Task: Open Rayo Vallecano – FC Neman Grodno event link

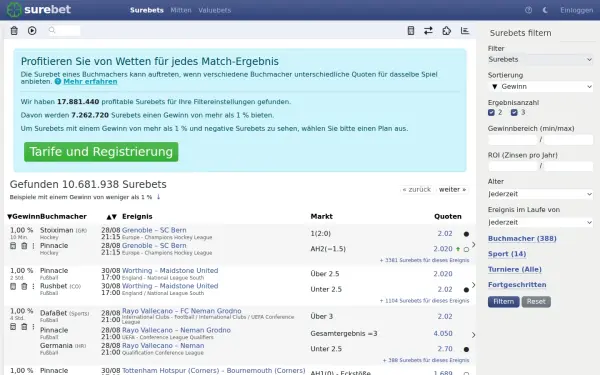Action: 181,311
